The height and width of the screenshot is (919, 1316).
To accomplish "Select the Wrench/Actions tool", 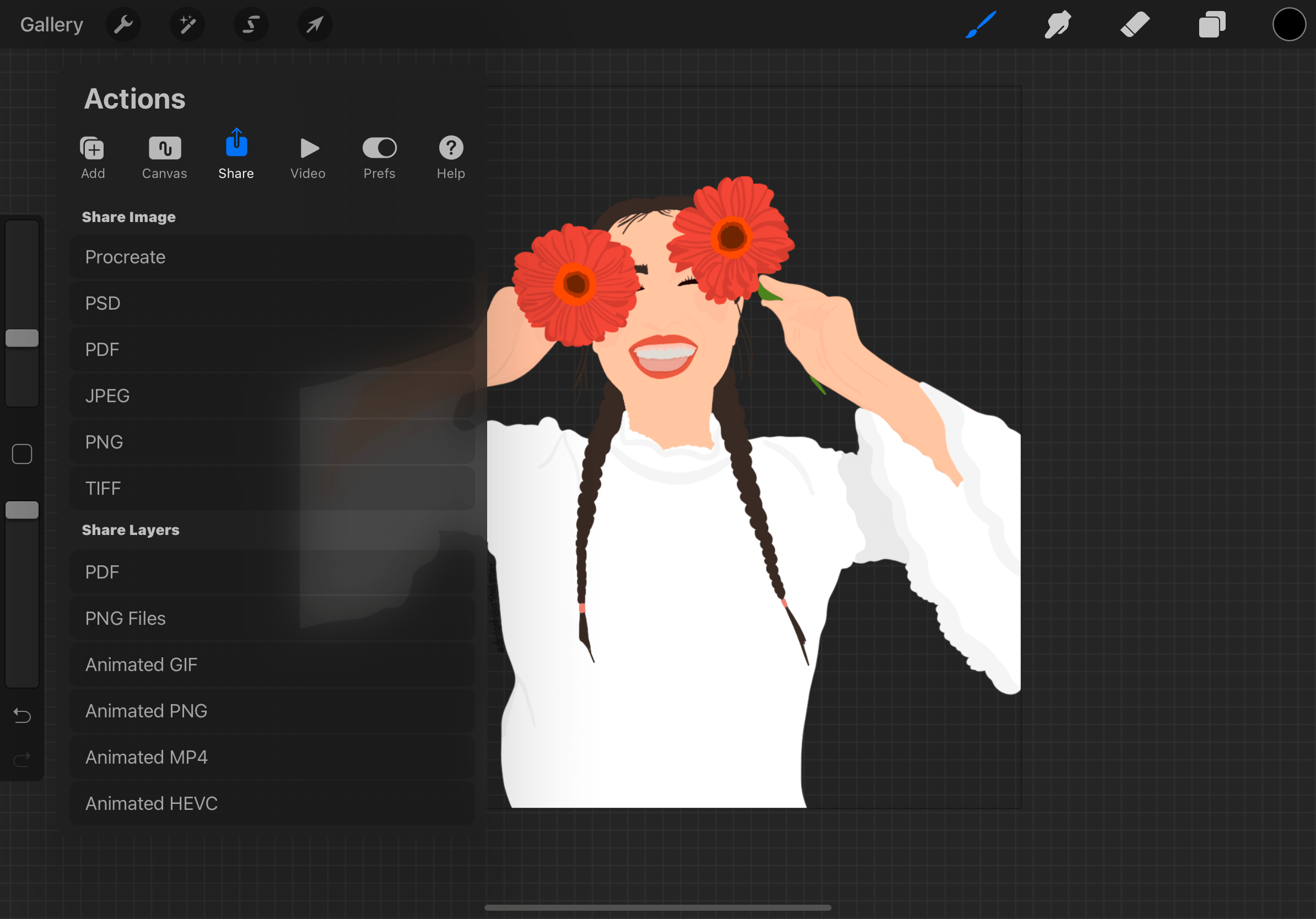I will (124, 24).
